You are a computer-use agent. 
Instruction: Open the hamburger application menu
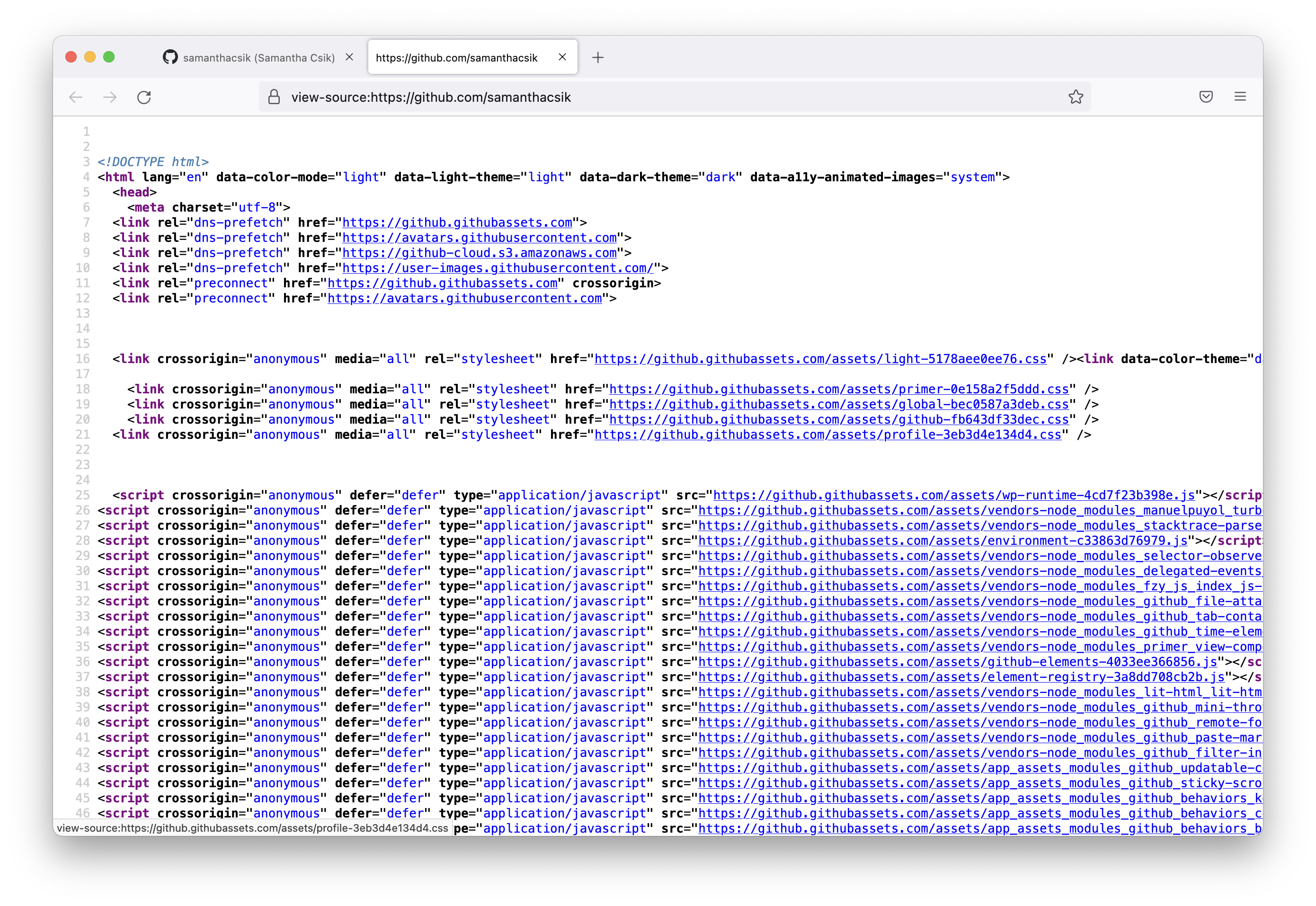[x=1240, y=97]
